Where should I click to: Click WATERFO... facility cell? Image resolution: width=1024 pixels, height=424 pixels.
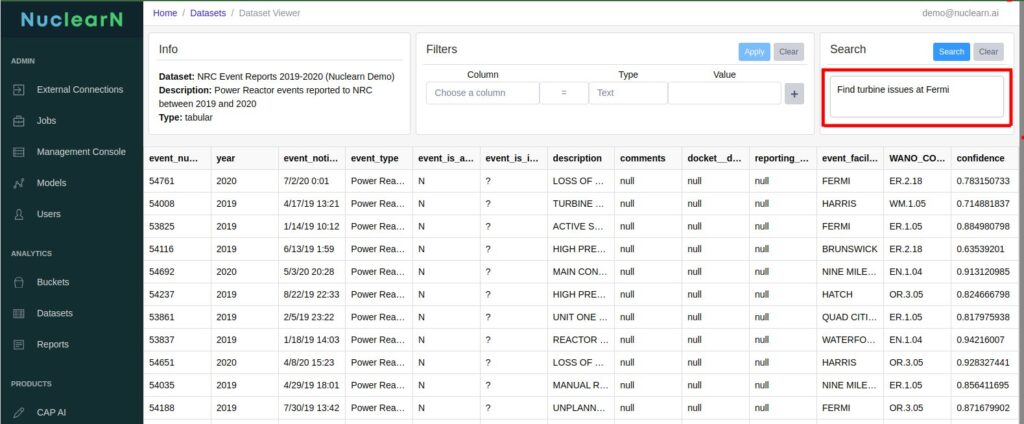pos(850,340)
